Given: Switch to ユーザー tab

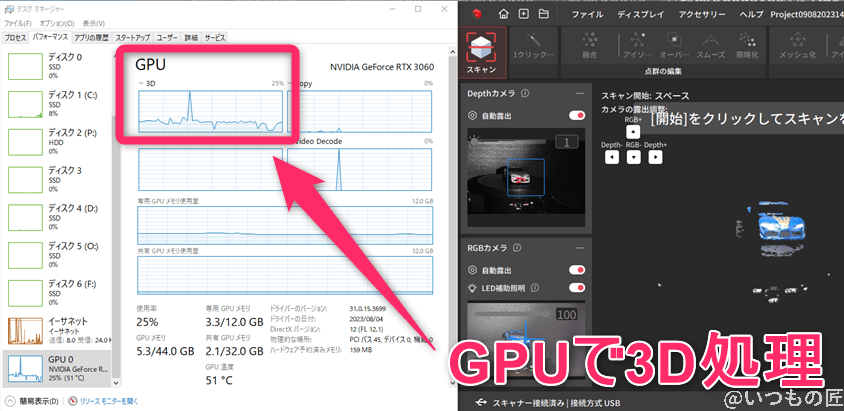Looking at the screenshot, I should point(167,38).
